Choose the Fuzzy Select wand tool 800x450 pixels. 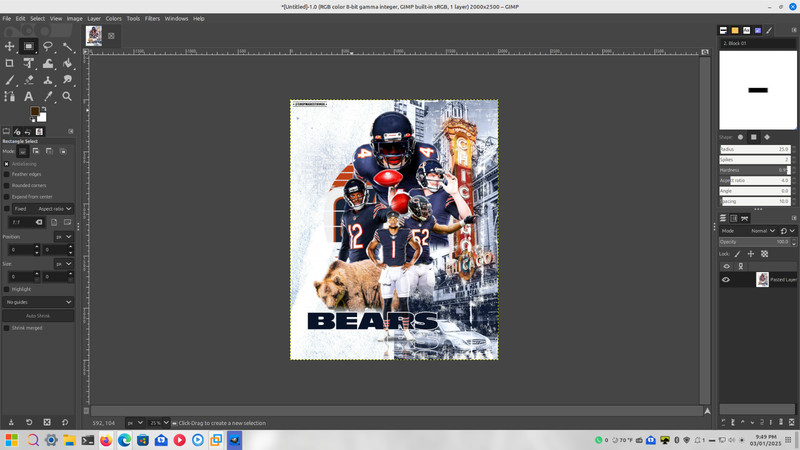click(67, 46)
